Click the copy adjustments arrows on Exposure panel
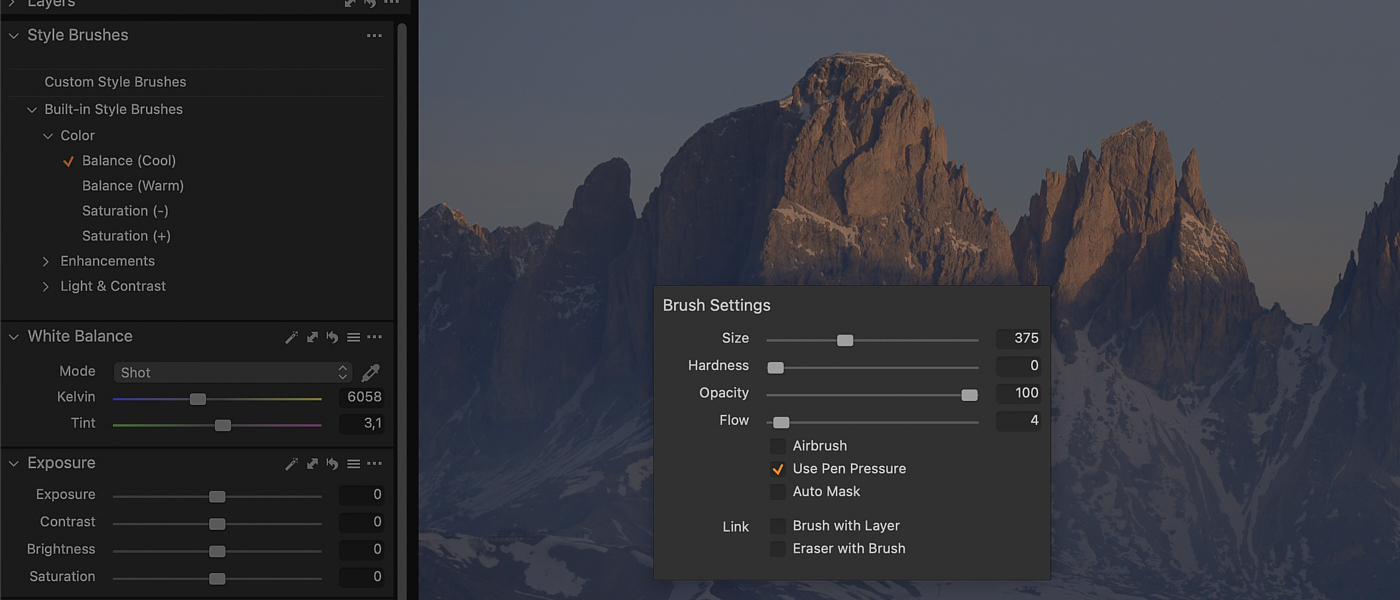The width and height of the screenshot is (1400, 600). (312, 463)
